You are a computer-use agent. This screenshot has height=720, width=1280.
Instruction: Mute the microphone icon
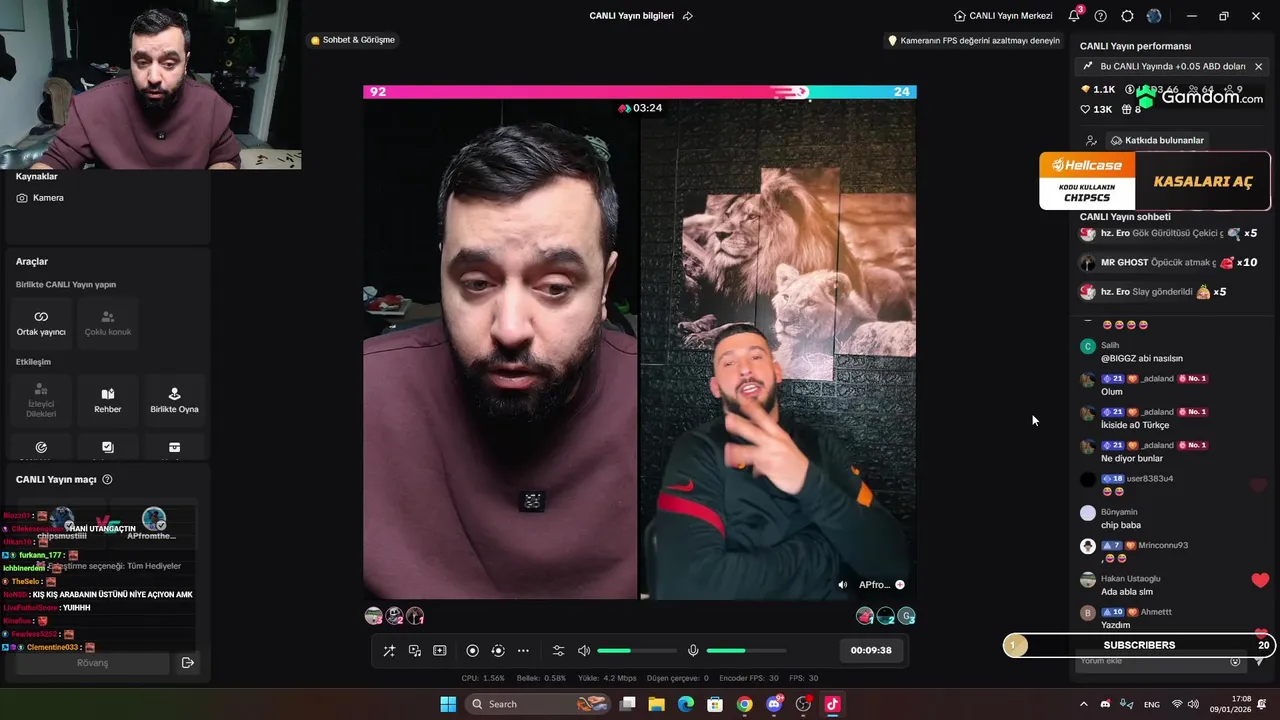(693, 651)
